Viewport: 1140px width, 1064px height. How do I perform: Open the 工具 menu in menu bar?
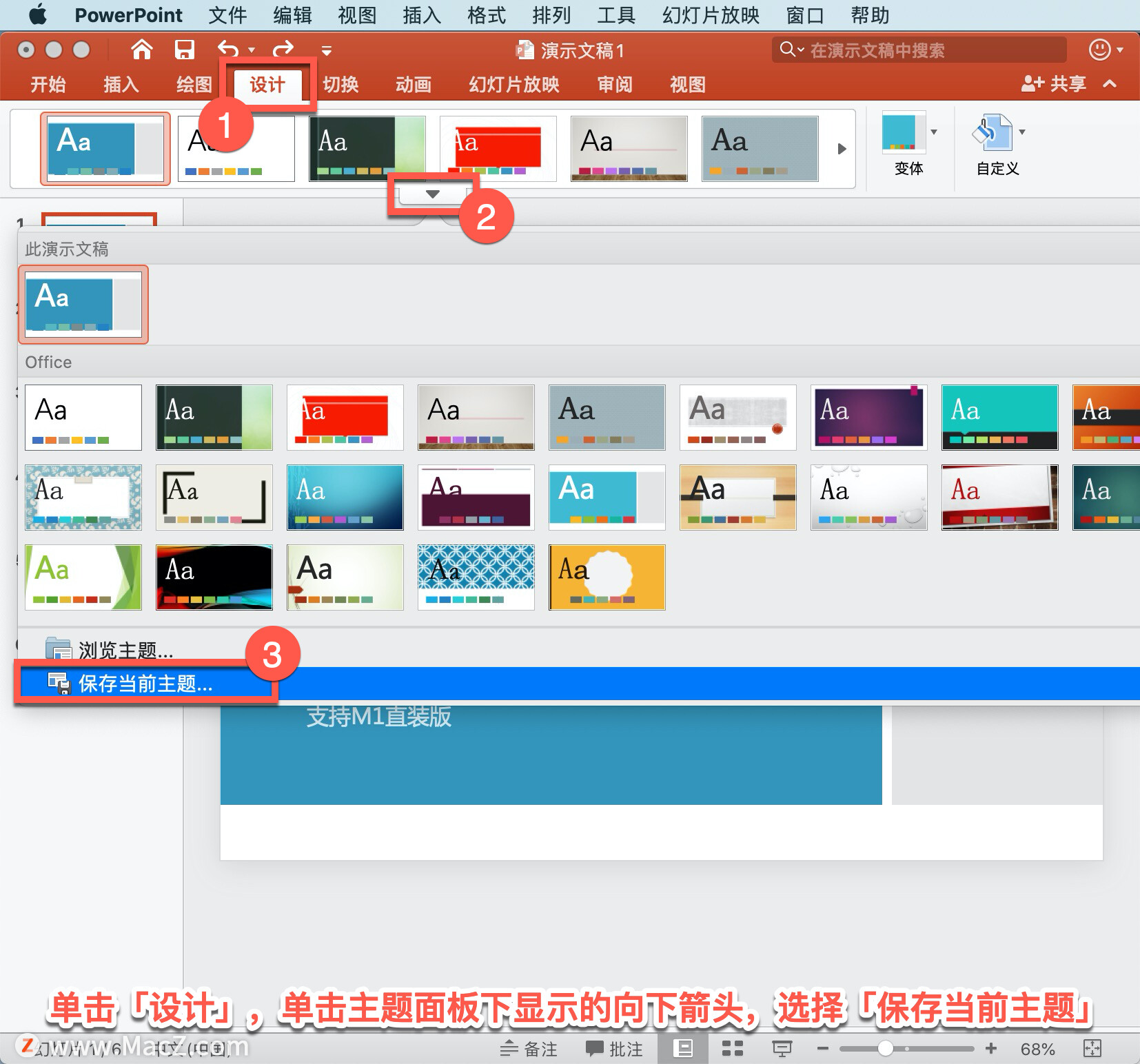(x=616, y=14)
